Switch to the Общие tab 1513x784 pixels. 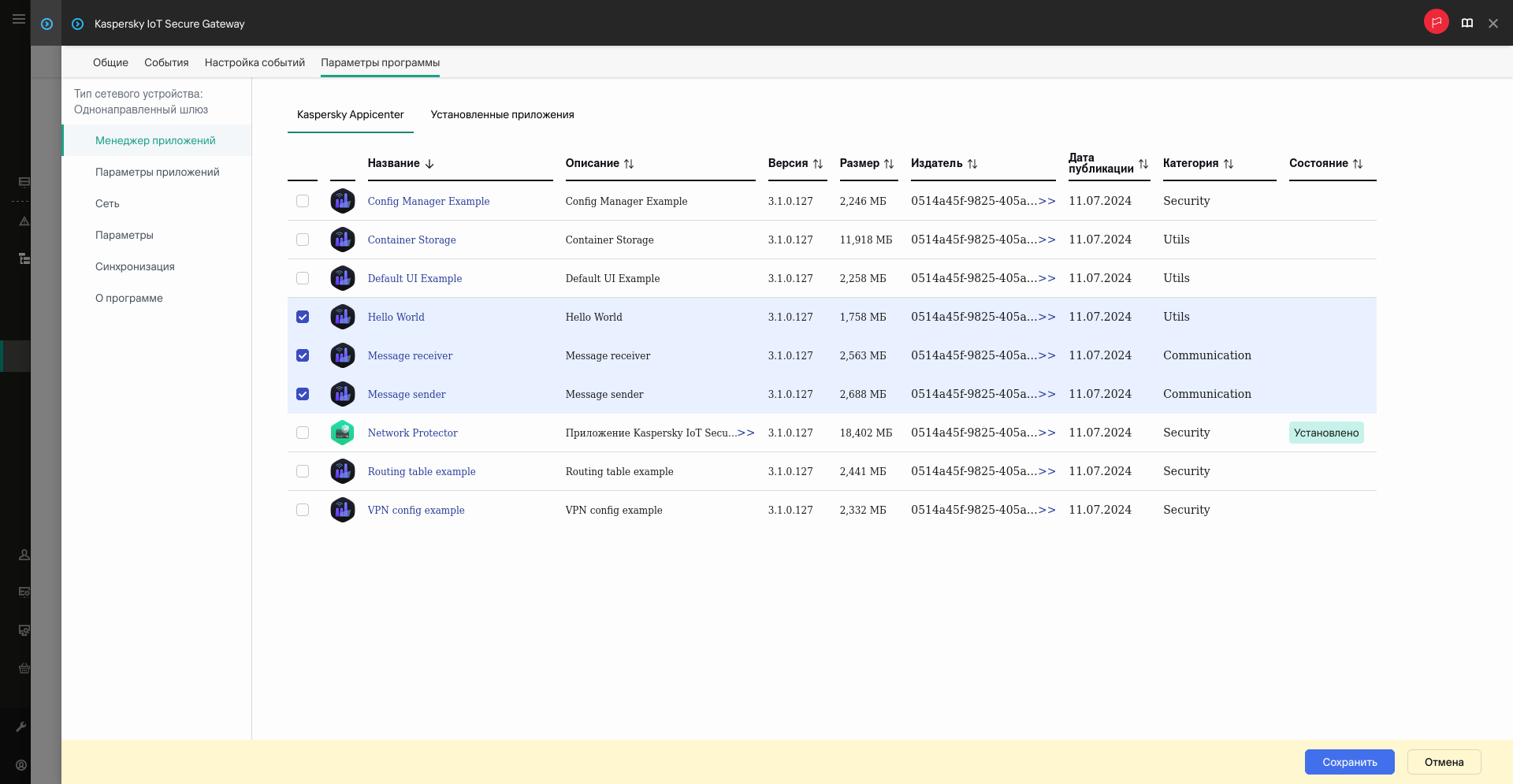coord(110,62)
